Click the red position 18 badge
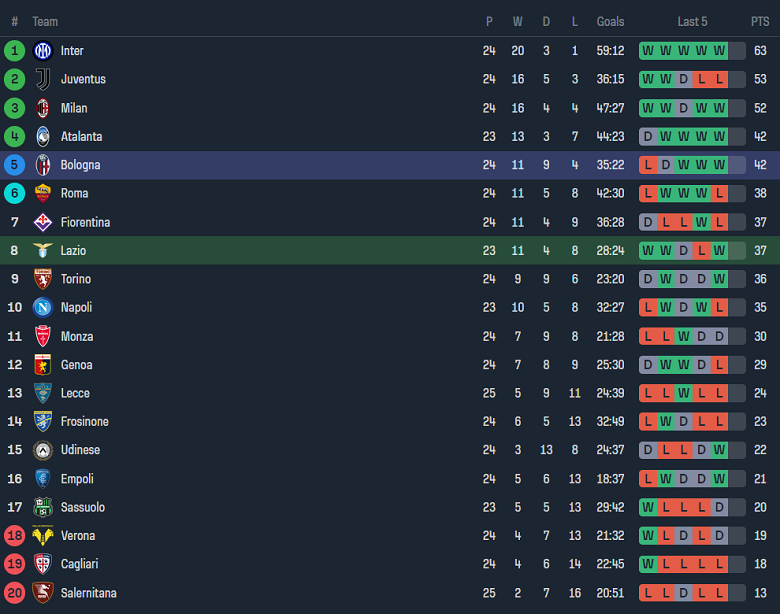This screenshot has height=614, width=780. point(14,536)
